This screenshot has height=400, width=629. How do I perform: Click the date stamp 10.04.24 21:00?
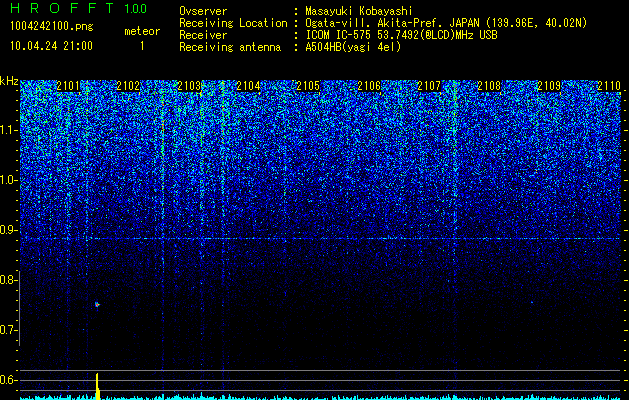[51, 46]
